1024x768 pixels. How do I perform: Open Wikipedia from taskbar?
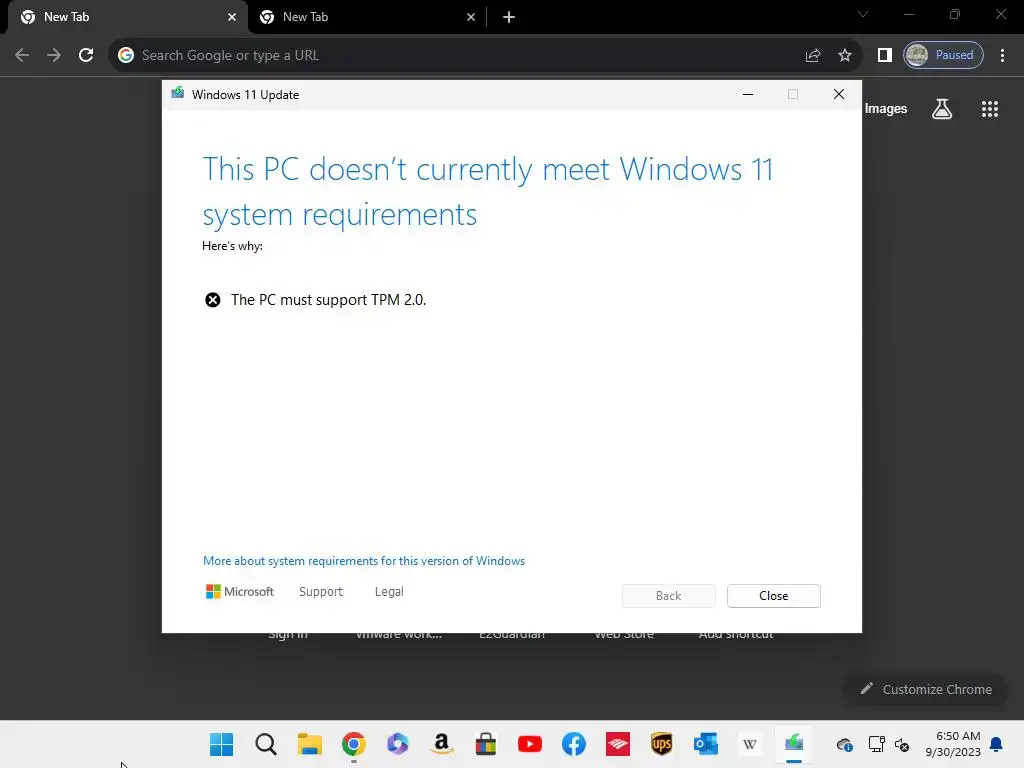pyautogui.click(x=750, y=744)
